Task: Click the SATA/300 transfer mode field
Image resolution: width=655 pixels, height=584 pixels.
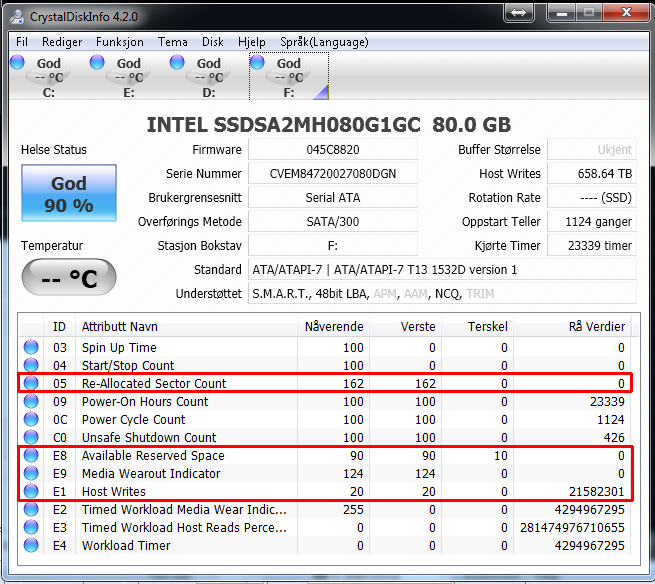Action: pyautogui.click(x=333, y=221)
